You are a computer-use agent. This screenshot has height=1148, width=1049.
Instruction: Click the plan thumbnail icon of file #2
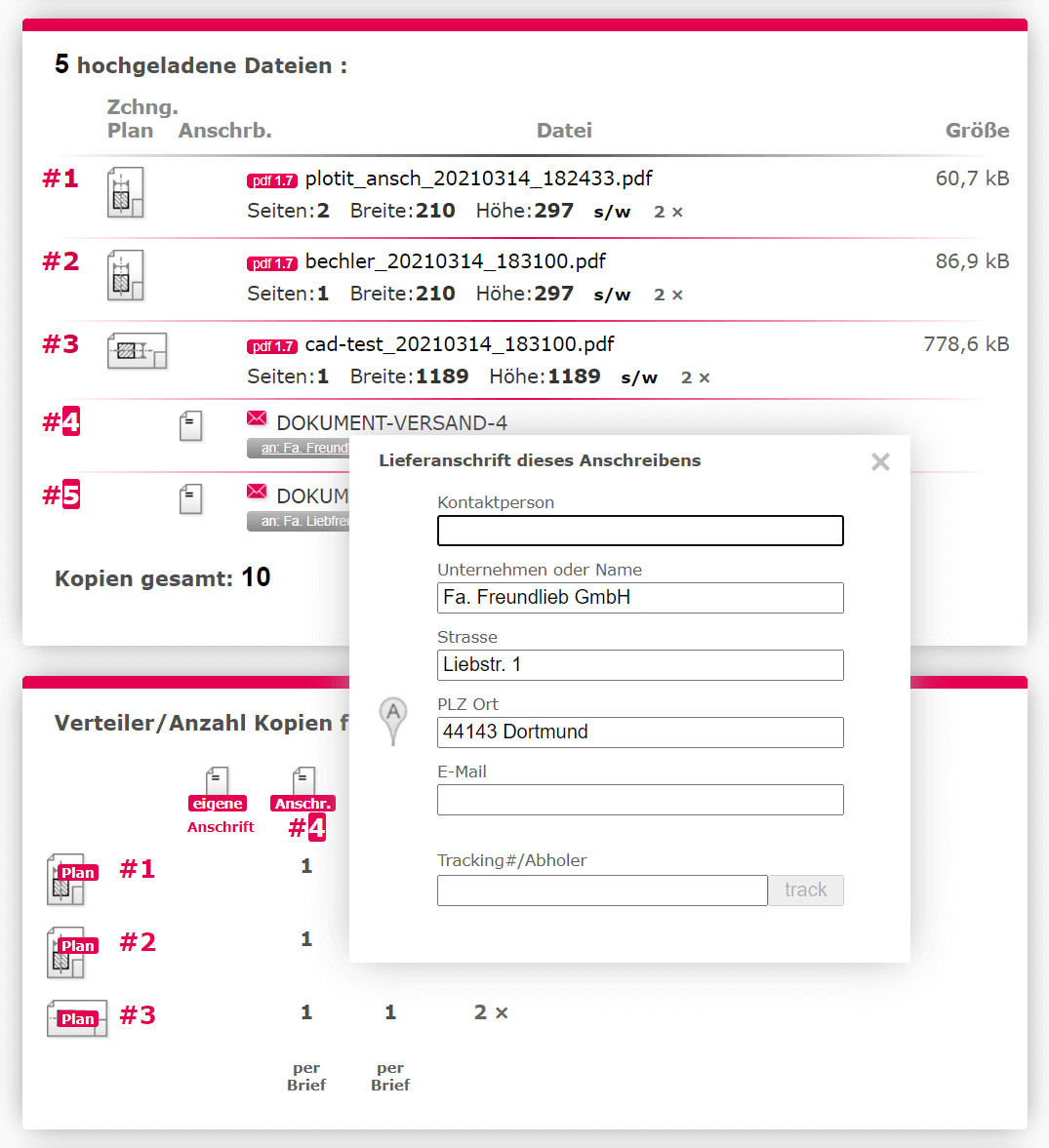(125, 275)
